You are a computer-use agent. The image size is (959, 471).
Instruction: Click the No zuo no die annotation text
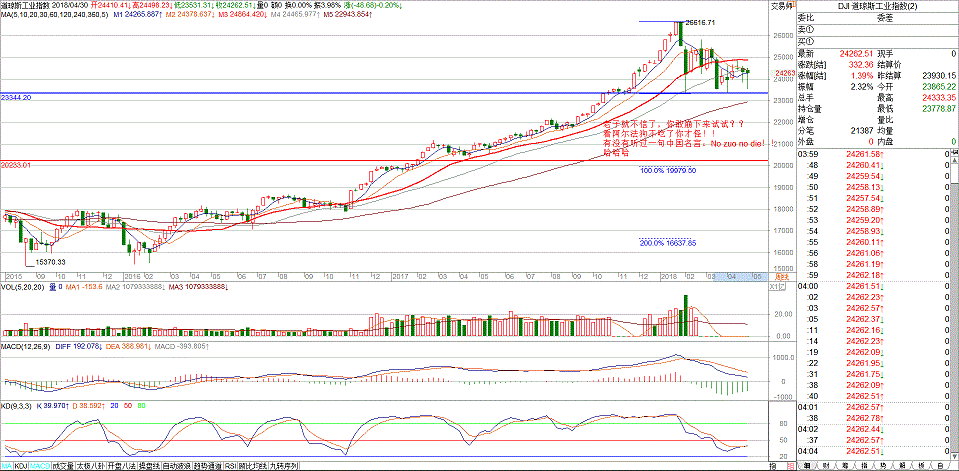point(740,143)
